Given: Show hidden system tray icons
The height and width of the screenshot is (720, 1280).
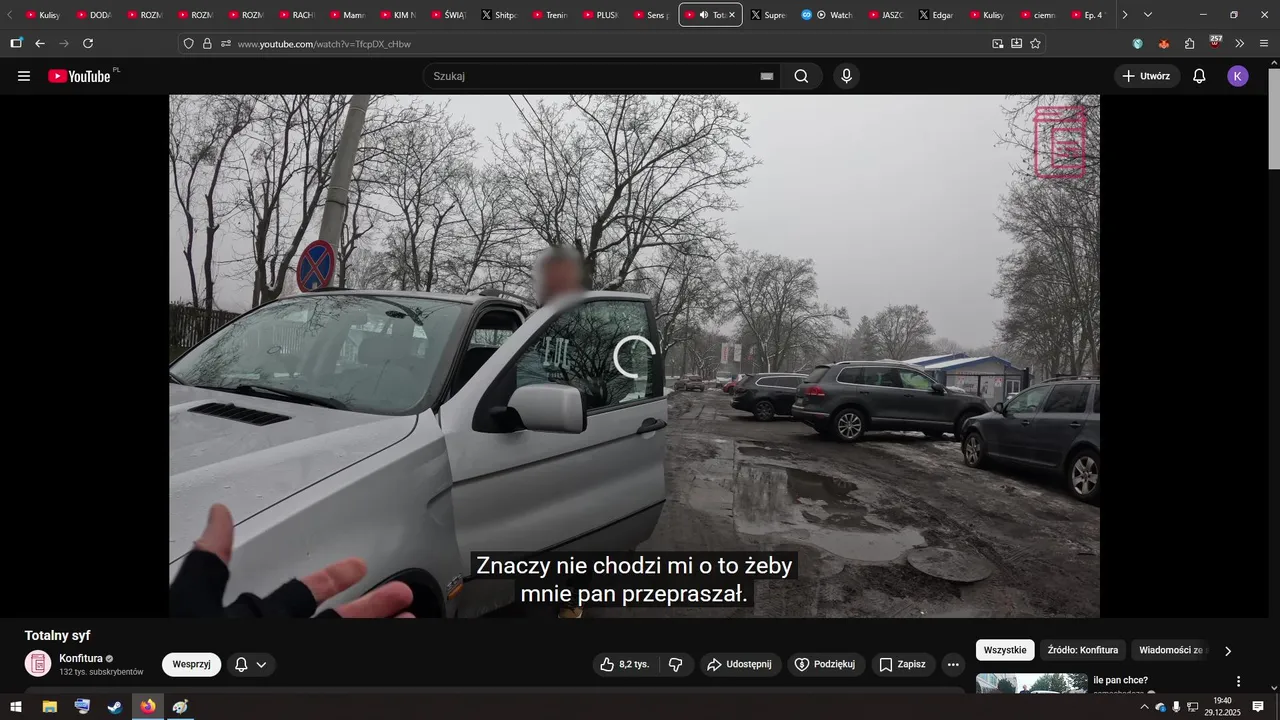Looking at the screenshot, I should pos(1144,707).
